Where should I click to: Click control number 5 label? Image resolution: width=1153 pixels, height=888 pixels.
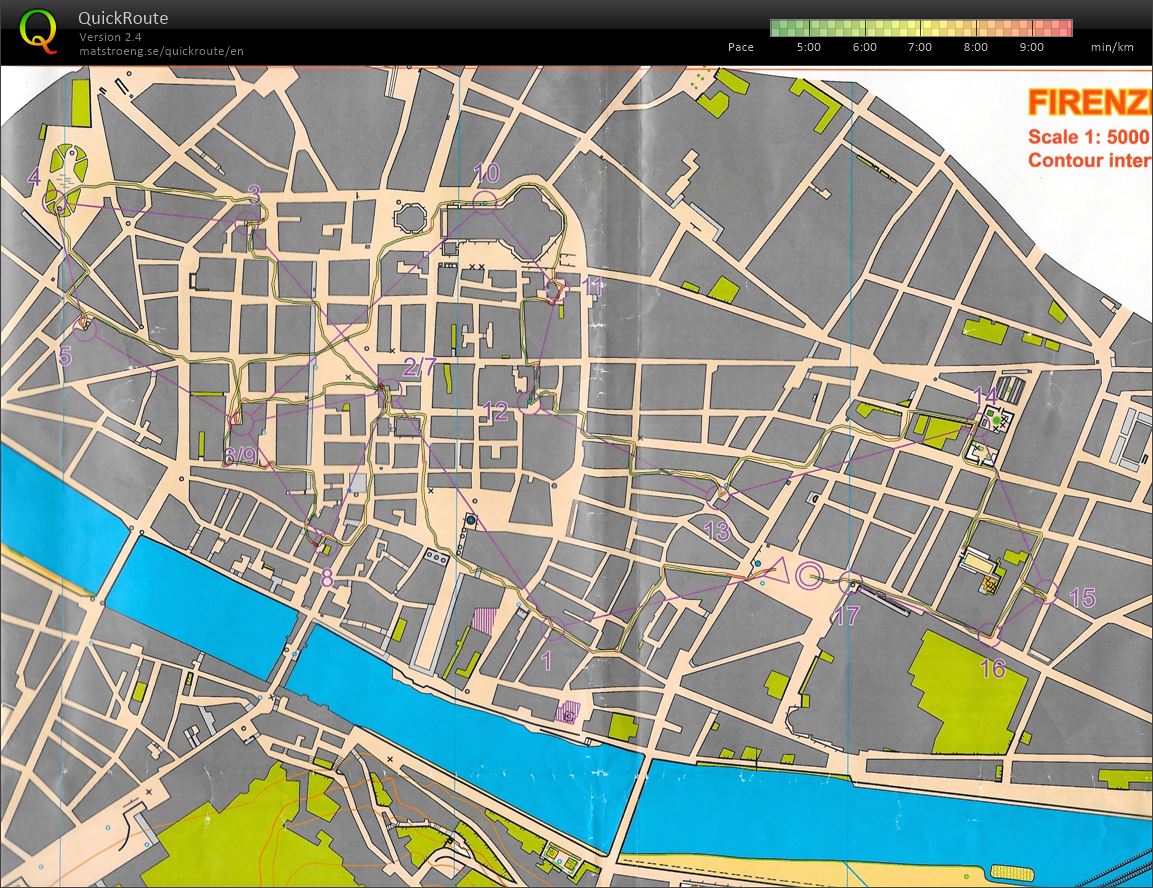(65, 356)
